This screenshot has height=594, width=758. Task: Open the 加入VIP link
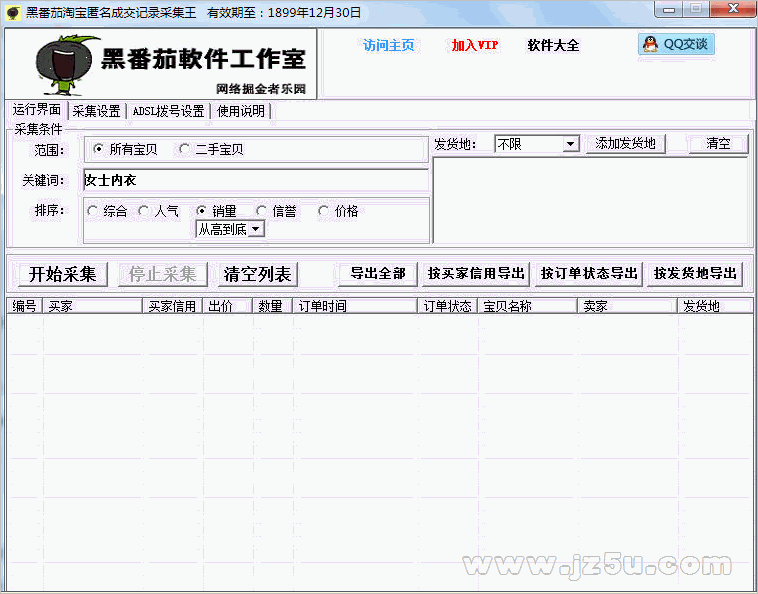(x=475, y=45)
